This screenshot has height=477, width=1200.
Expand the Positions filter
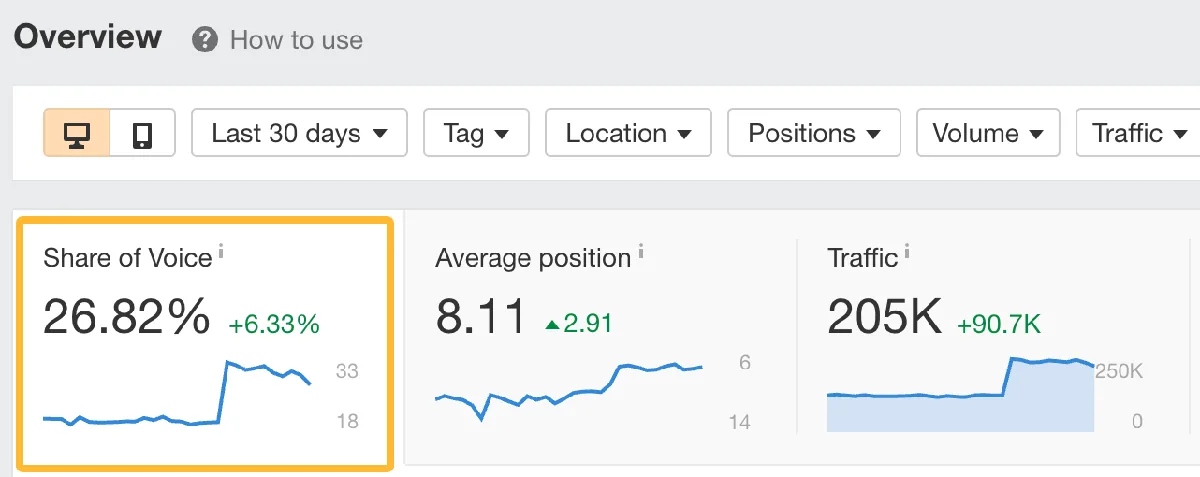coord(814,133)
